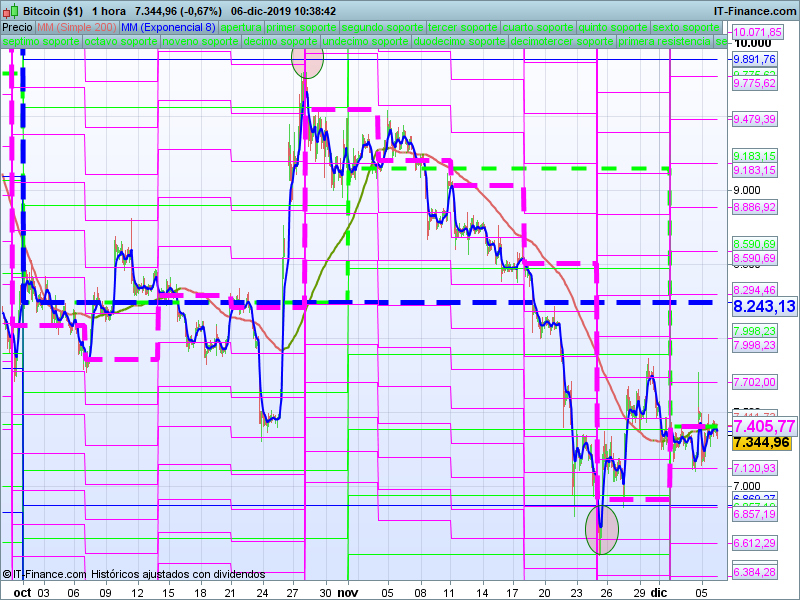This screenshot has height=600, width=800.
Task: Select the Precio legend label
Action: tap(17, 27)
